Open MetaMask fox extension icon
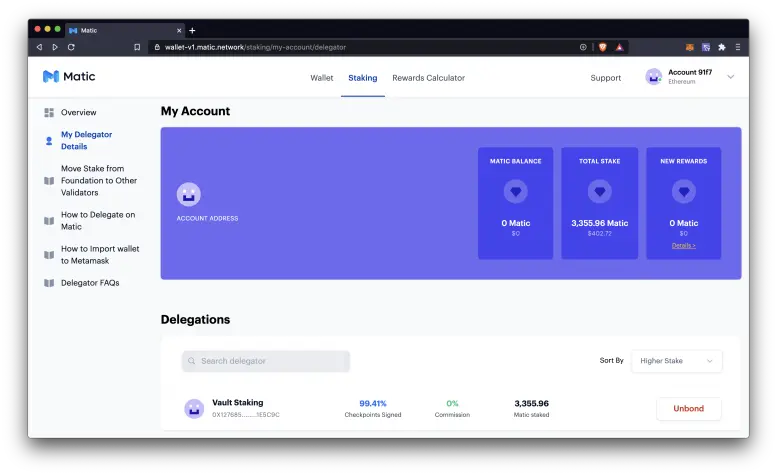Image resolution: width=777 pixels, height=475 pixels. pos(689,47)
